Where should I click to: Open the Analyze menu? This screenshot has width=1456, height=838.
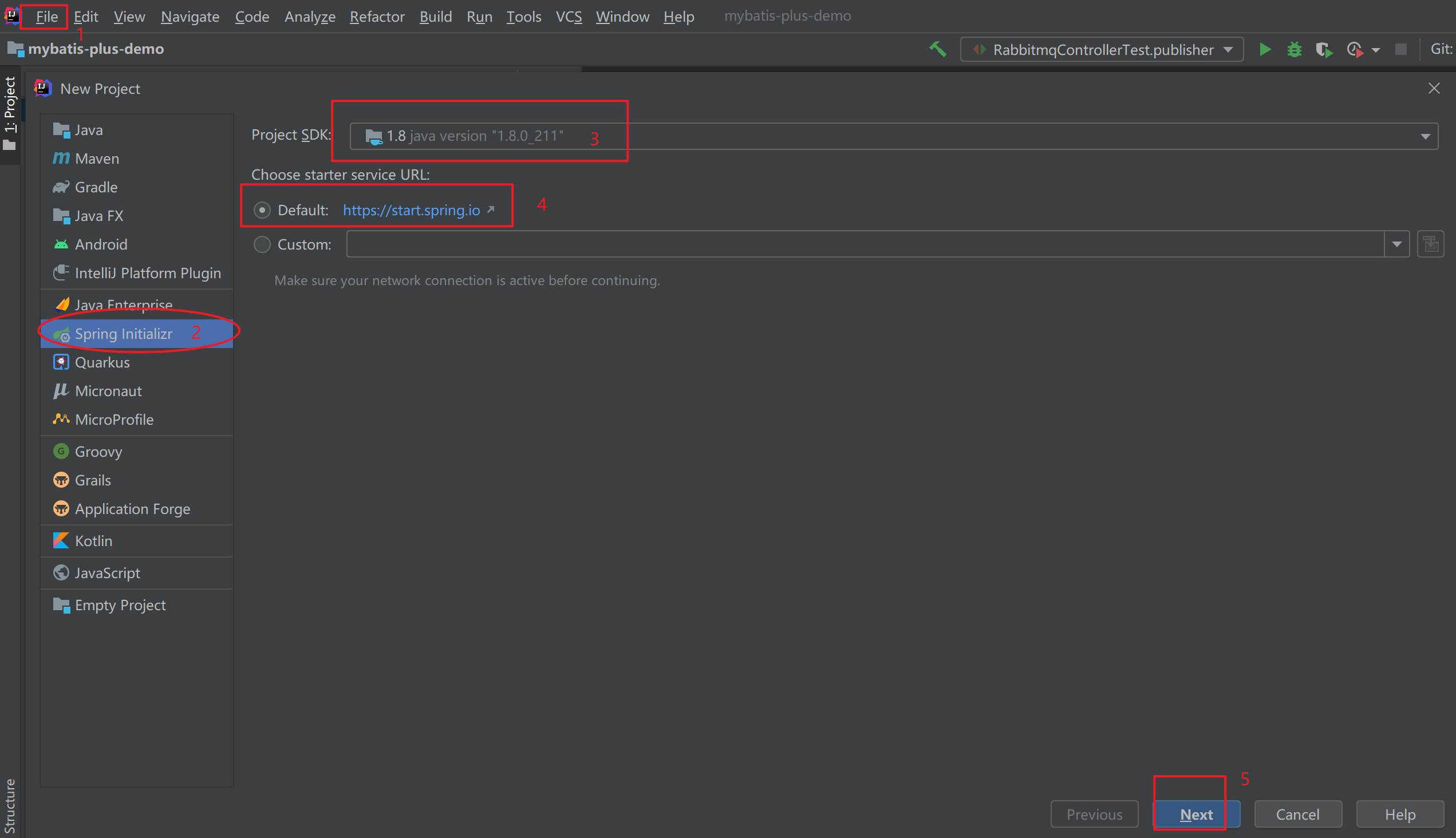click(x=310, y=17)
